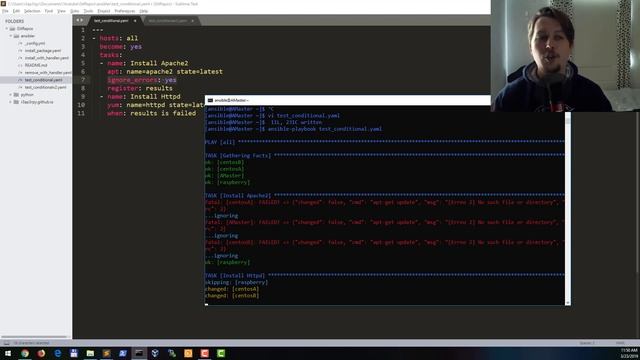Open the file explorer folder taskbar icon
This screenshot has width=640, height=360.
[90, 353]
